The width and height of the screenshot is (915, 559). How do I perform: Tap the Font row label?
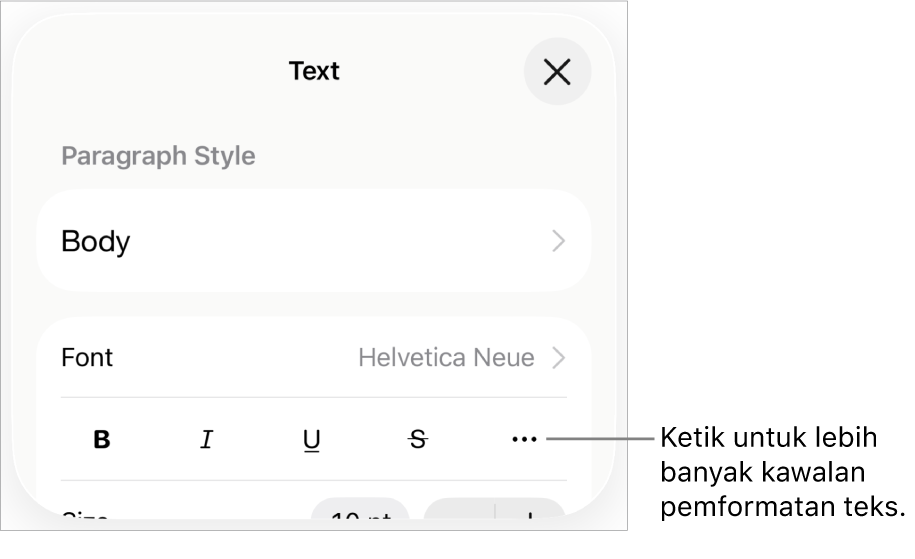87,357
